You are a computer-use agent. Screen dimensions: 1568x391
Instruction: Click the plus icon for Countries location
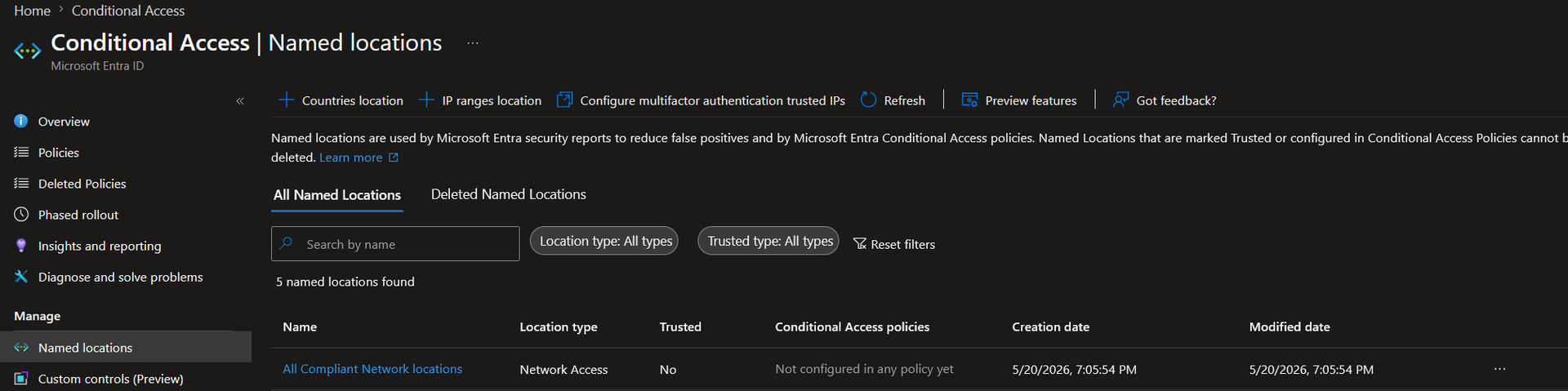pyautogui.click(x=286, y=100)
